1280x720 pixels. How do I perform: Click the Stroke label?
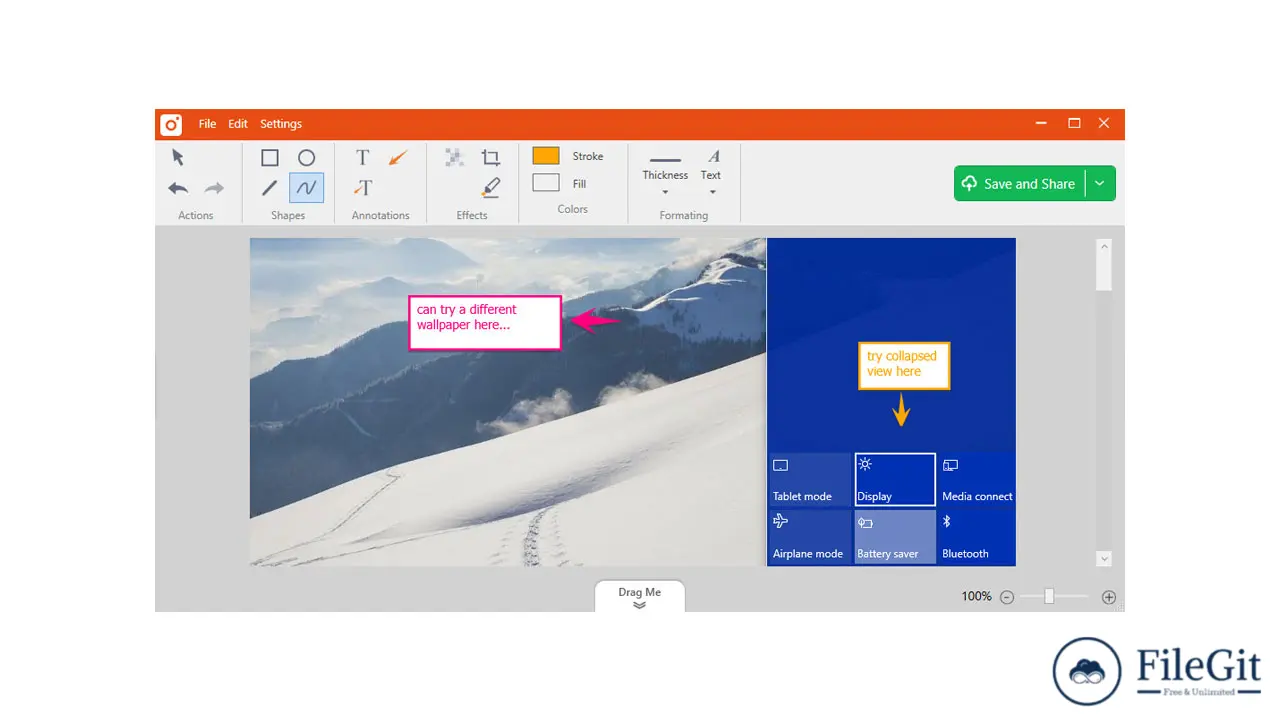coord(588,157)
